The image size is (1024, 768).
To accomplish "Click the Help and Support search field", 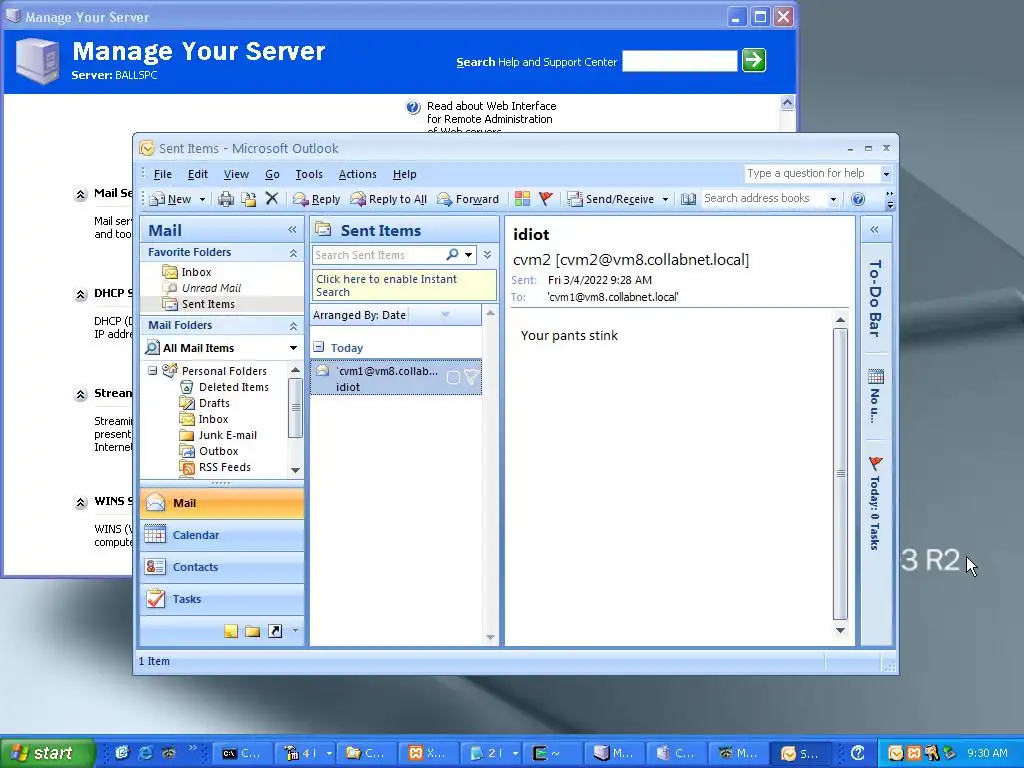I will [680, 61].
